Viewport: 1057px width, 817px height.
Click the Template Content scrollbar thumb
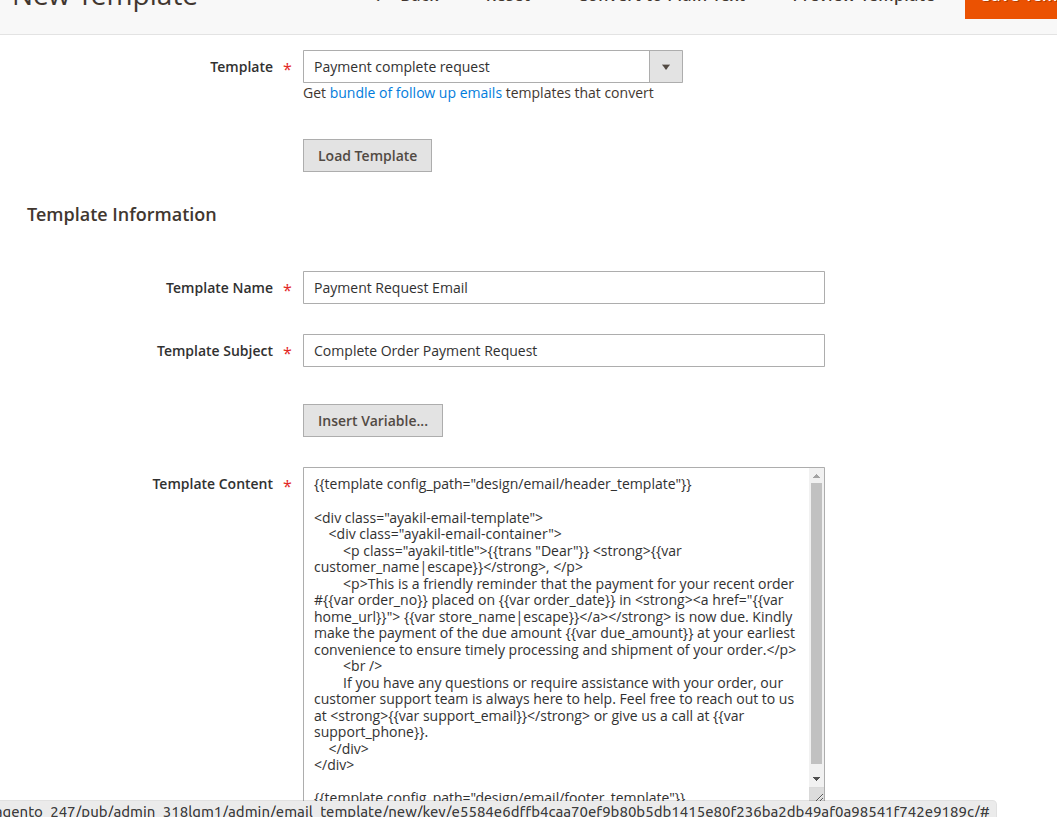pyautogui.click(x=816, y=620)
